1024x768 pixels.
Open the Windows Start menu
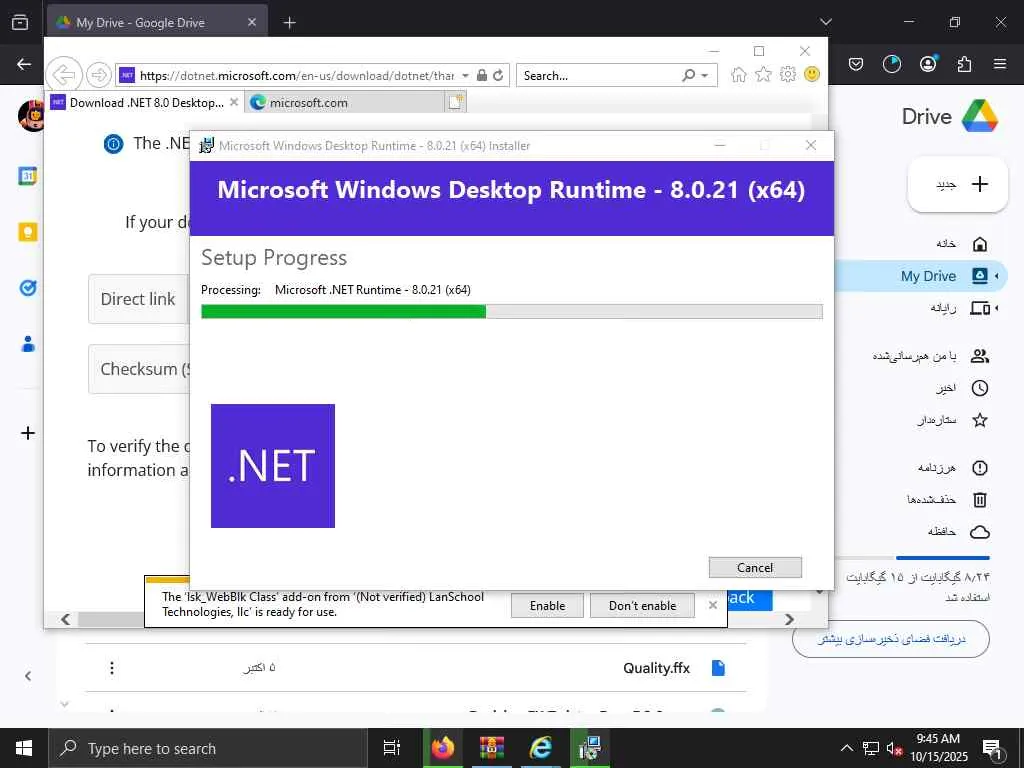point(24,748)
